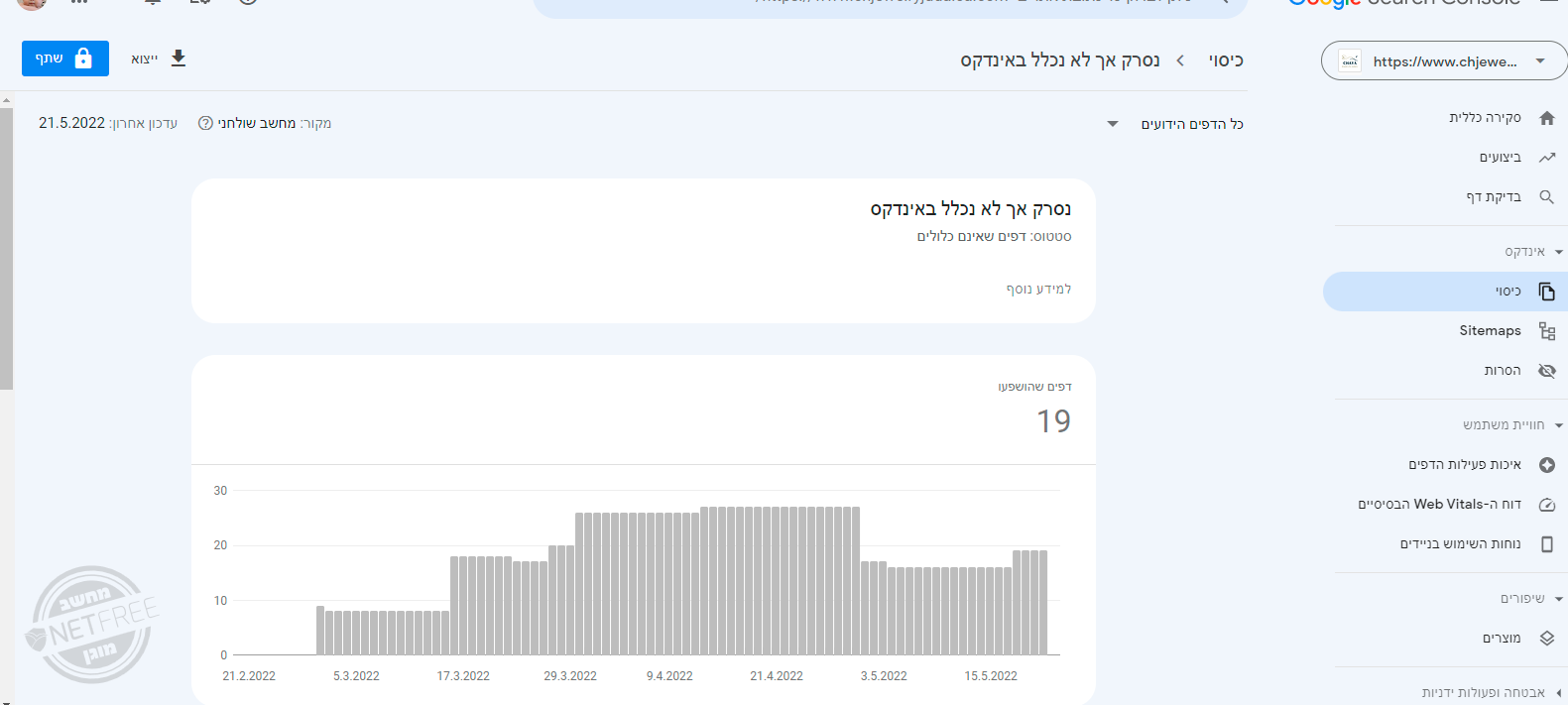Click the סטטוס: דפים שאינם כלולים text
Screen dimensions: 1568x705
pos(994,236)
